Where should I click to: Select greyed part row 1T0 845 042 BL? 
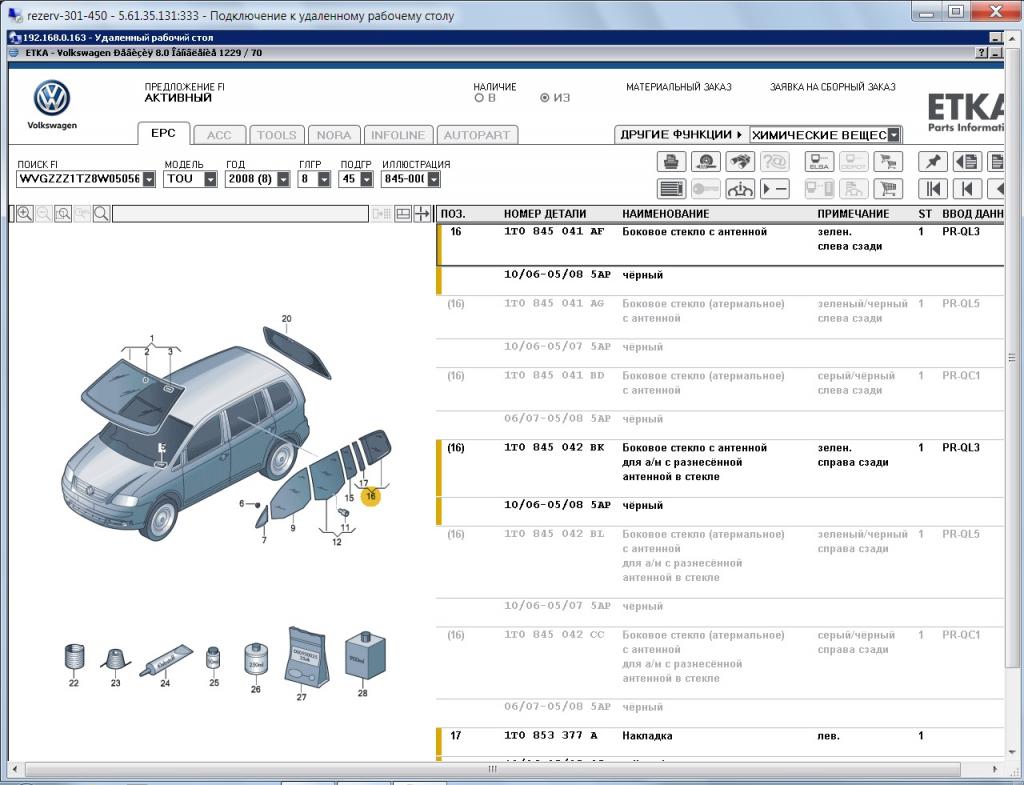pos(720,562)
